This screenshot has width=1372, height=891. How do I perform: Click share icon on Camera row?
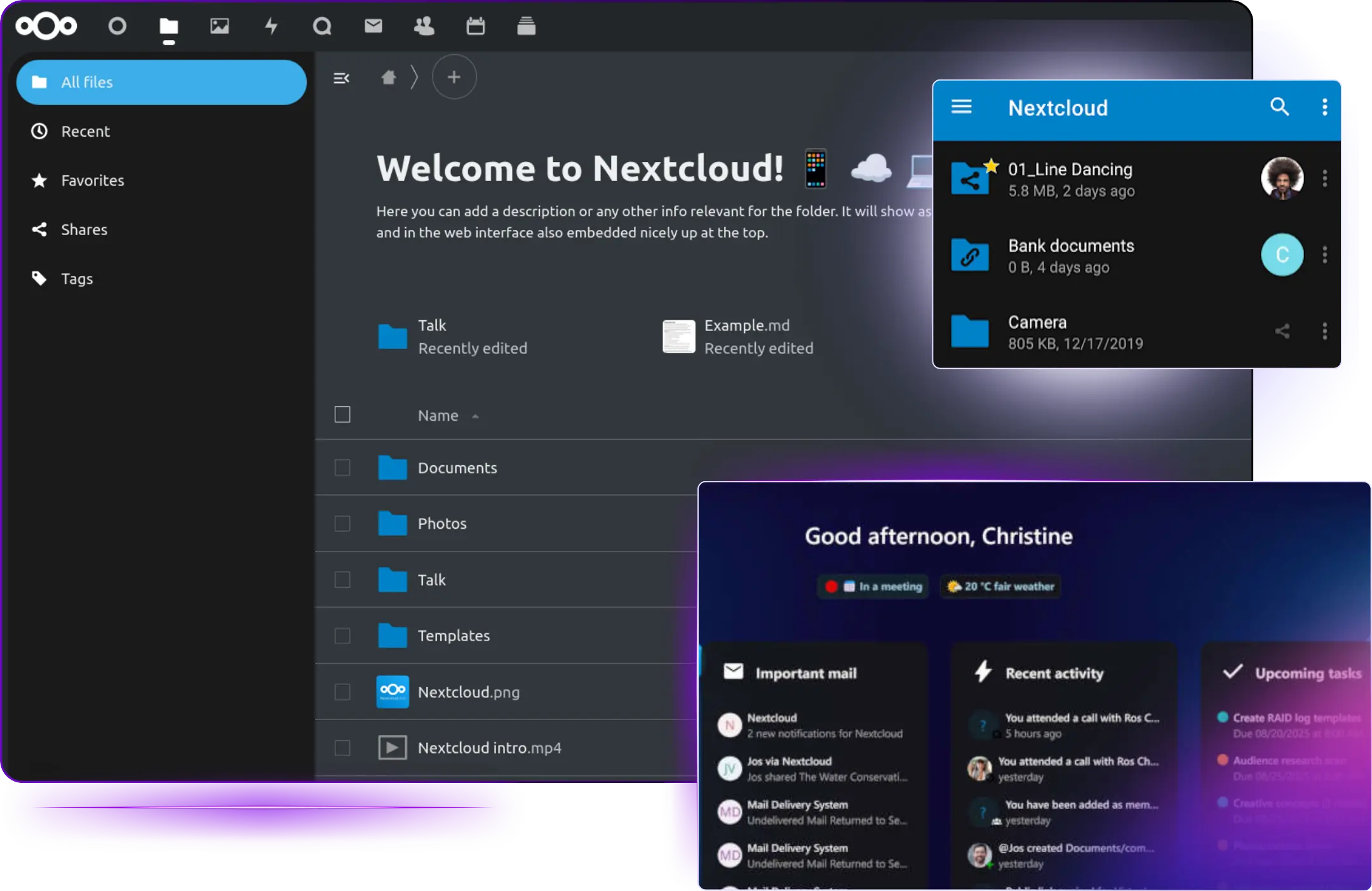[1282, 331]
